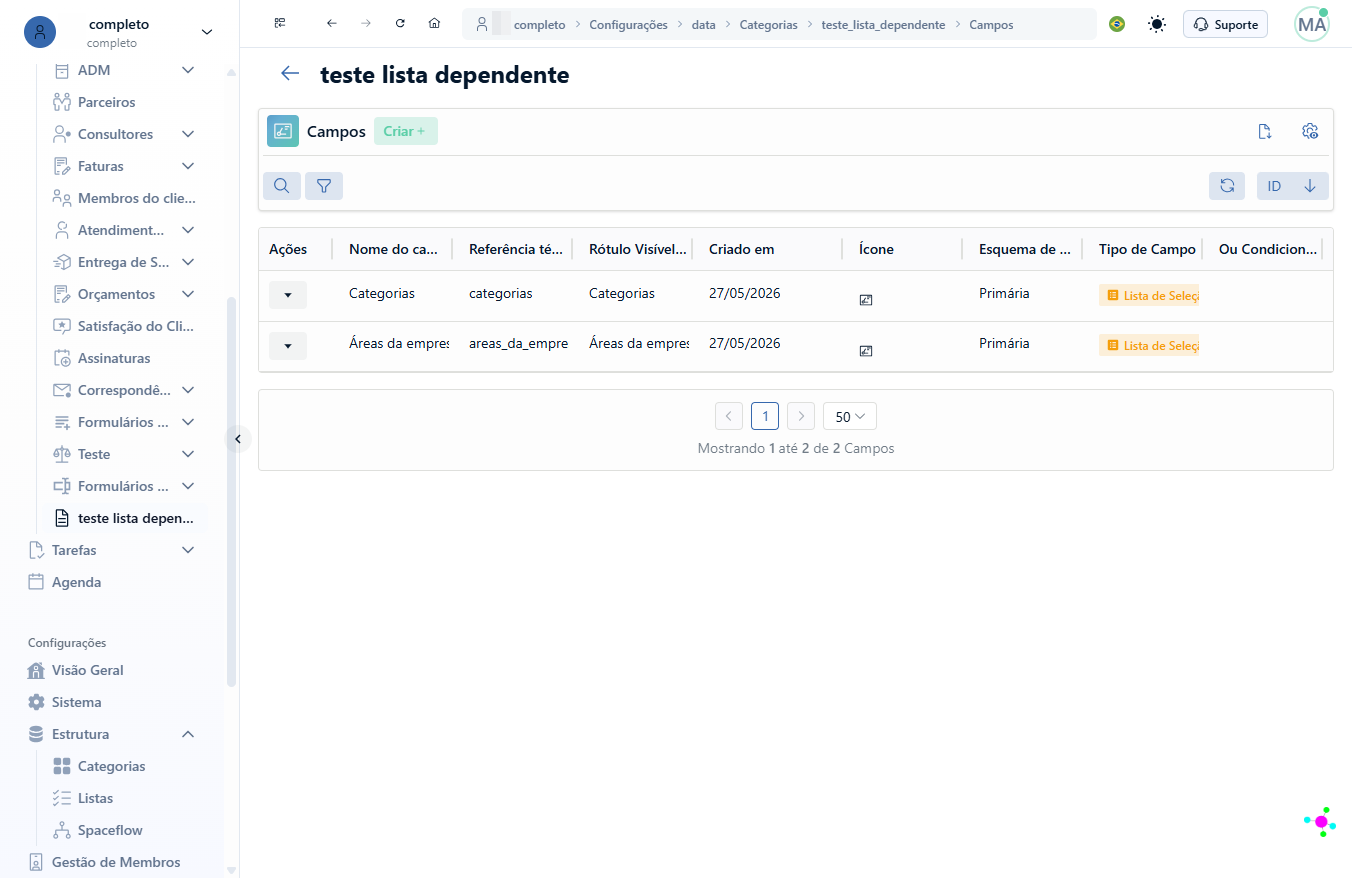The width and height of the screenshot is (1352, 878).
Task: Open Sistema in the sidebar
Action: pyautogui.click(x=77, y=702)
